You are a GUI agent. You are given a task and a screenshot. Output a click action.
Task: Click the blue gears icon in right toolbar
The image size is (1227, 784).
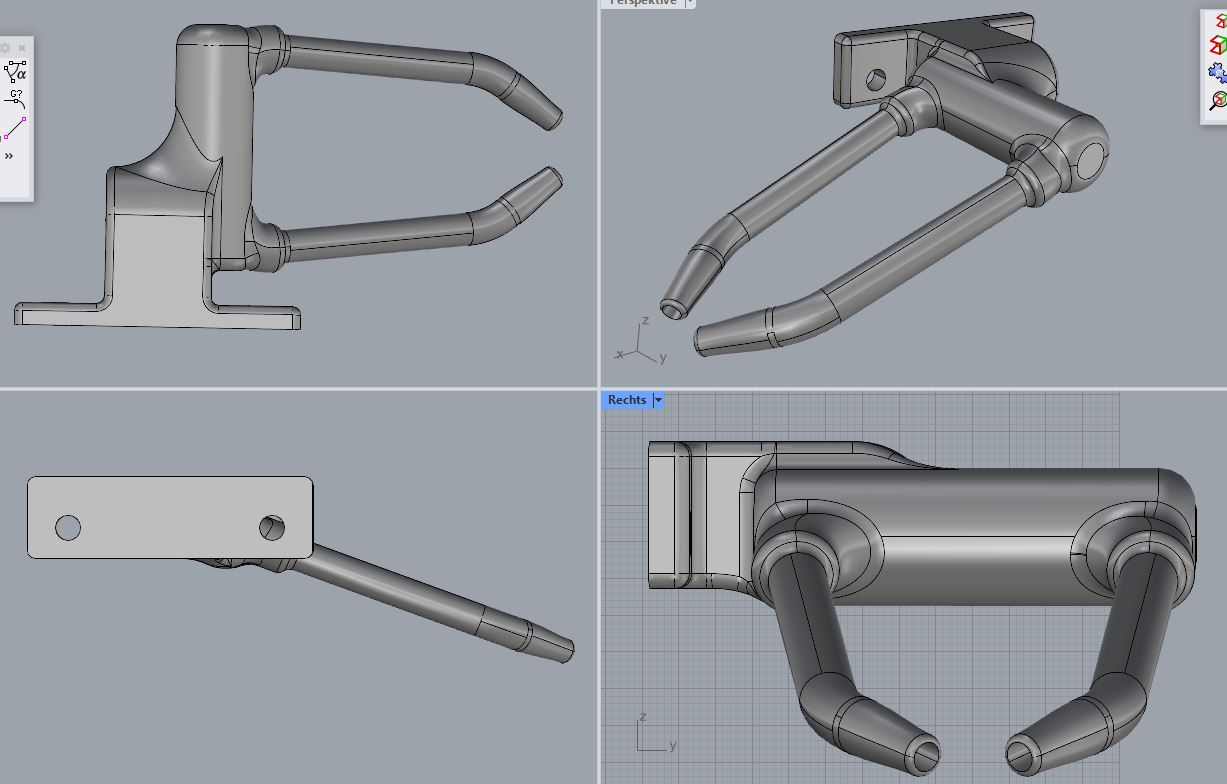[x=1217, y=72]
